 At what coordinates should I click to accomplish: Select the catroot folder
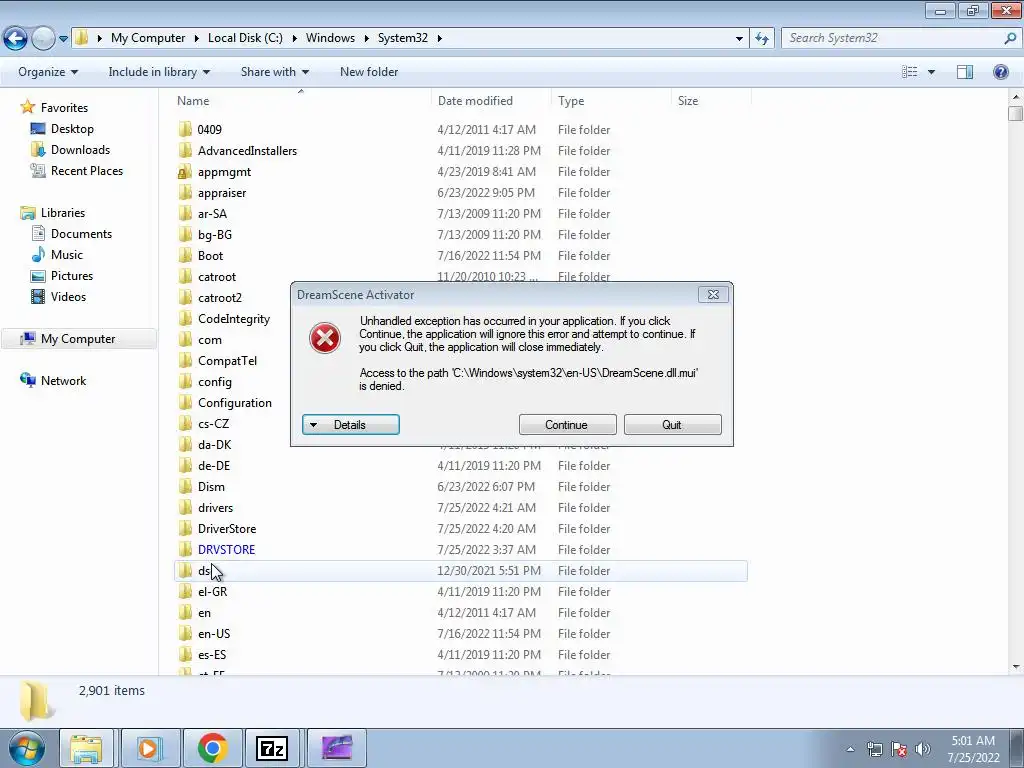click(x=217, y=276)
